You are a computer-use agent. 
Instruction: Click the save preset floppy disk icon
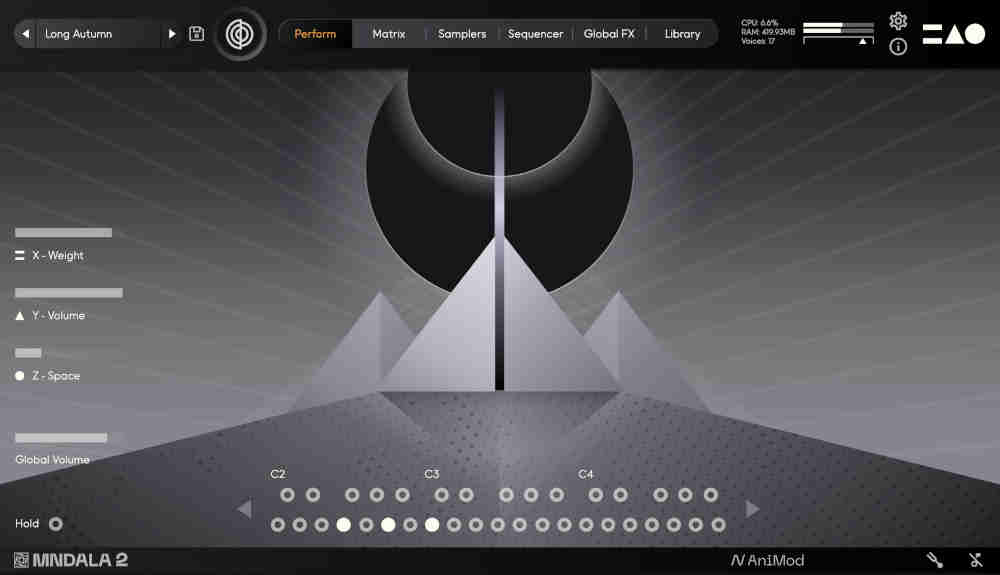pyautogui.click(x=197, y=34)
